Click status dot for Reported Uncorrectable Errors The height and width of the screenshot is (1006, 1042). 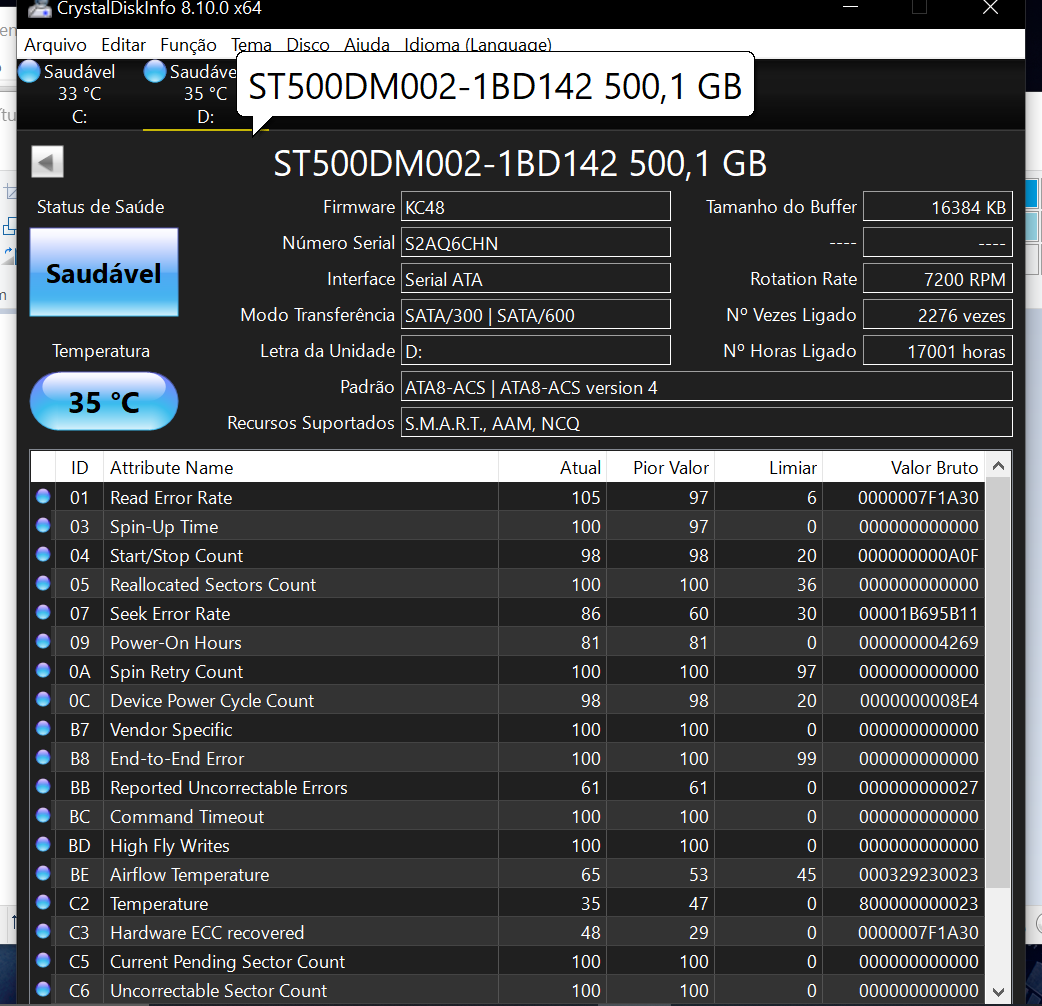tap(43, 786)
